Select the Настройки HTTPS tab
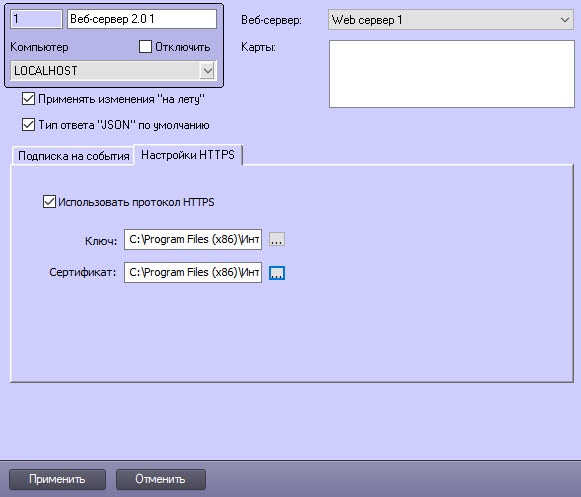581x497 pixels. (188, 155)
